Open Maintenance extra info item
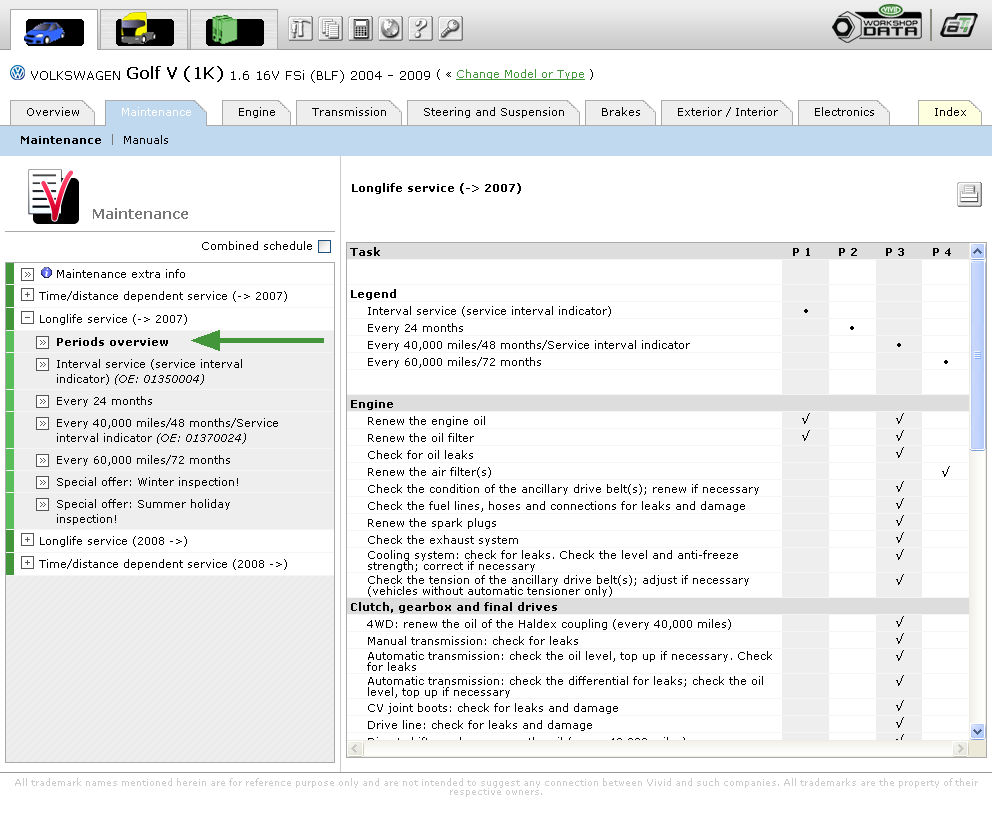 pyautogui.click(x=120, y=274)
